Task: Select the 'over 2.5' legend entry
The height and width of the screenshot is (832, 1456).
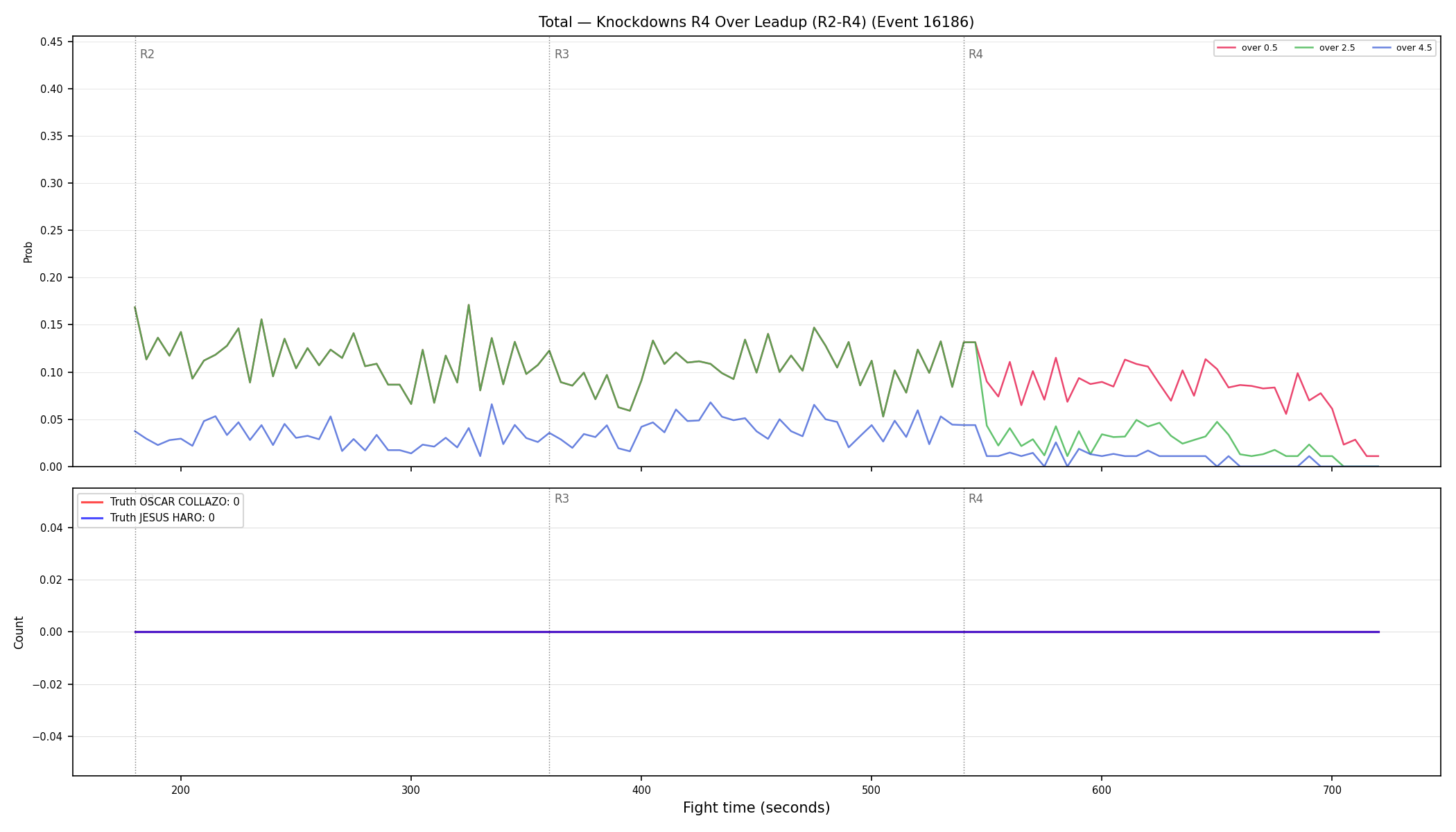Action: [x=1325, y=48]
